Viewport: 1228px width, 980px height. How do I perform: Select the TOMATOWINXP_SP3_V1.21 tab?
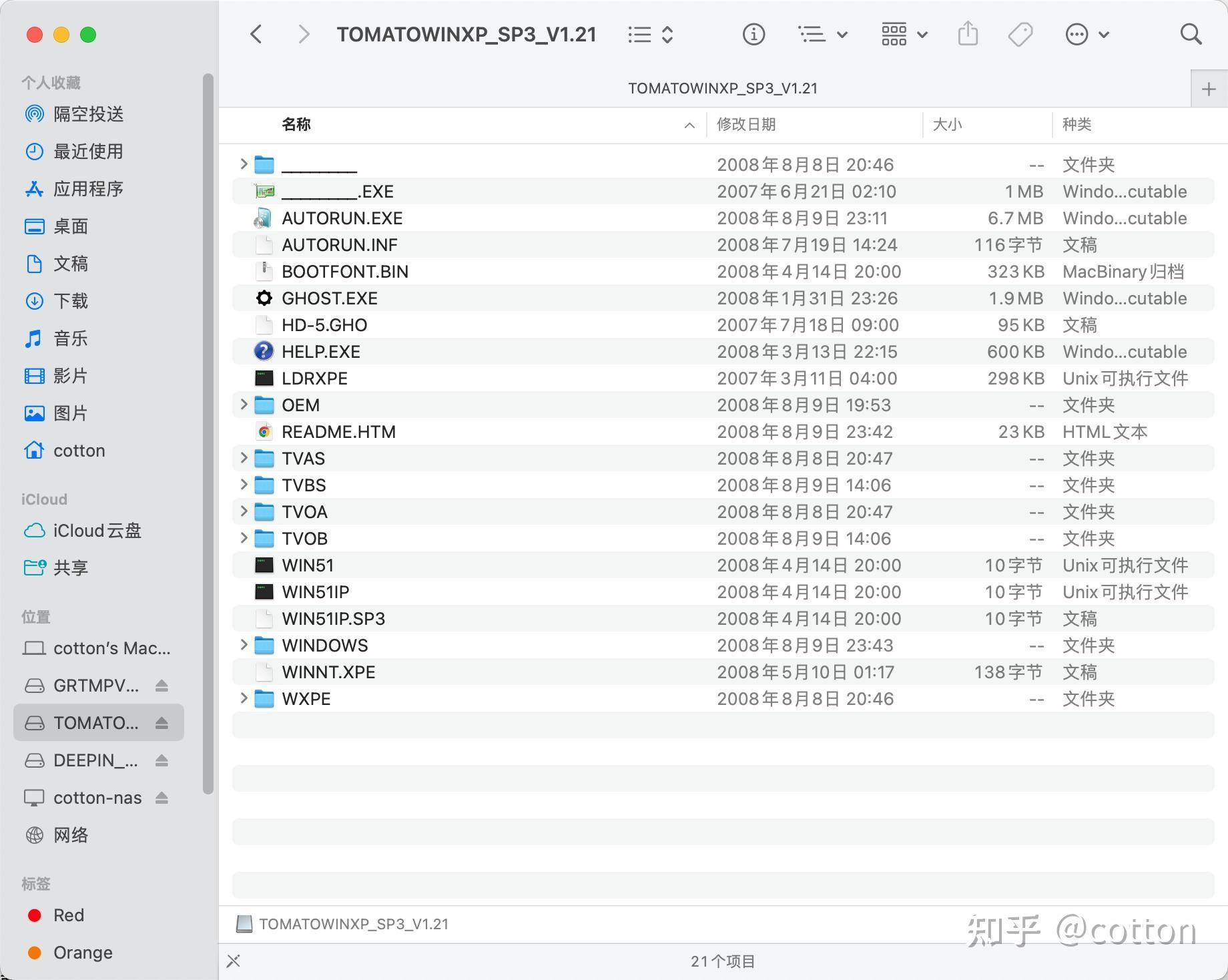click(723, 88)
